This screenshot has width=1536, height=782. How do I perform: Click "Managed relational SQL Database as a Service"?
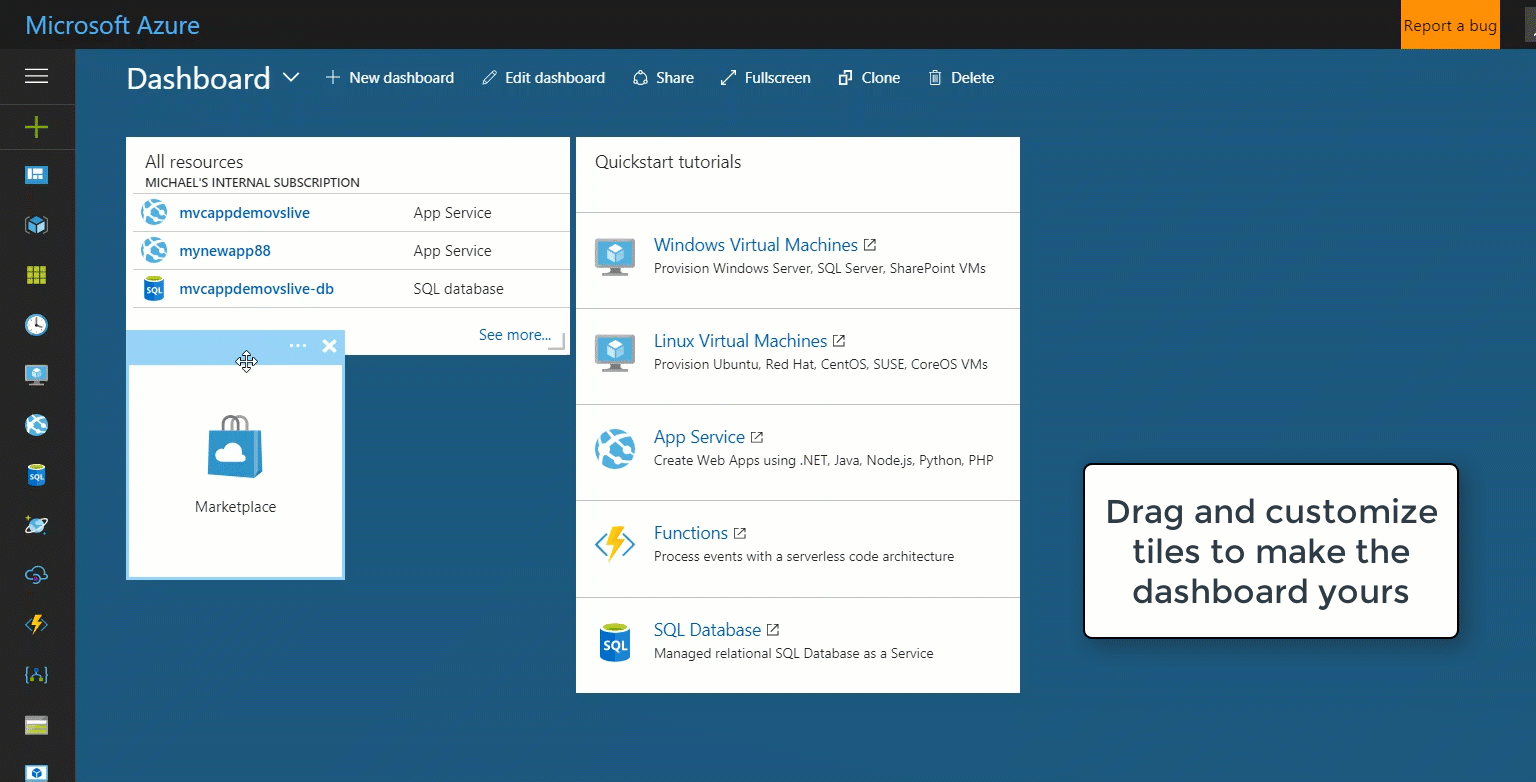pos(794,653)
